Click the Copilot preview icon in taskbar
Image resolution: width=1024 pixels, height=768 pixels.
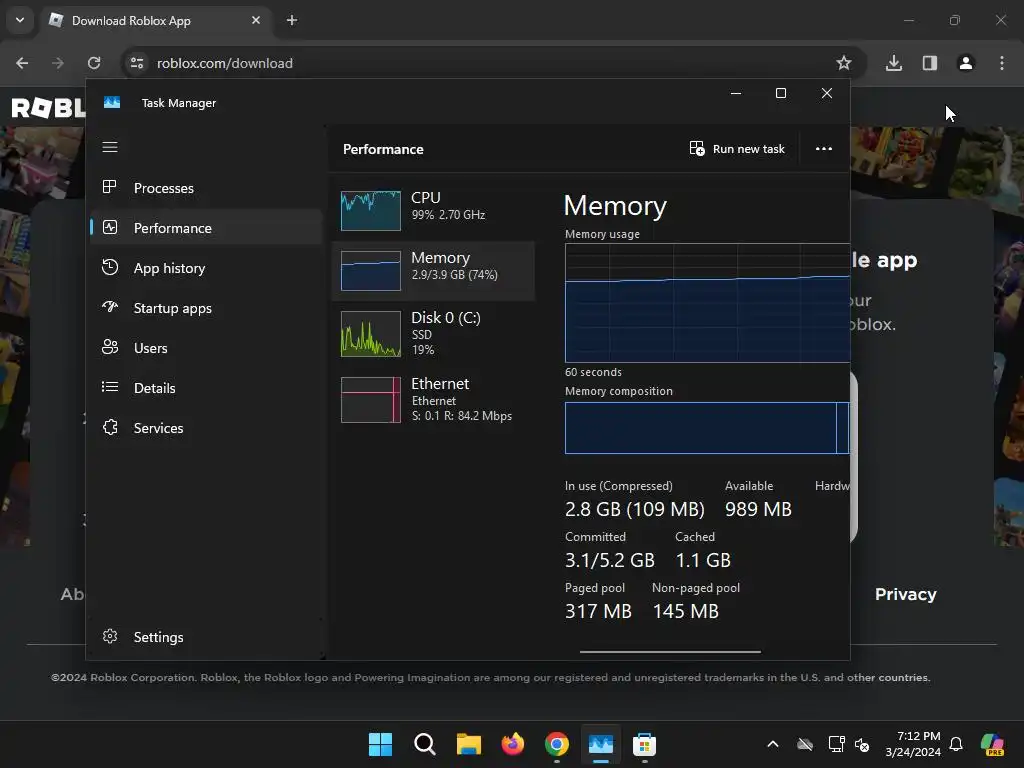click(x=993, y=744)
